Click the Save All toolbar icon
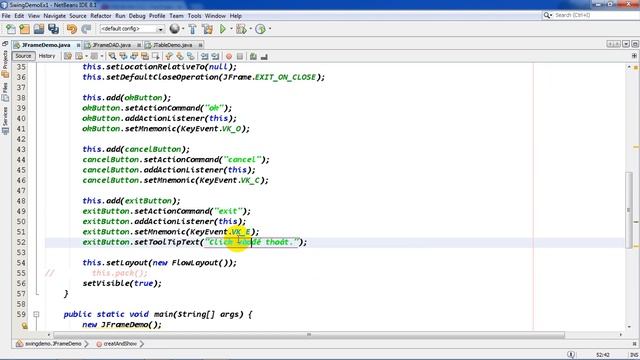This screenshot has height=360, width=640. click(53, 29)
